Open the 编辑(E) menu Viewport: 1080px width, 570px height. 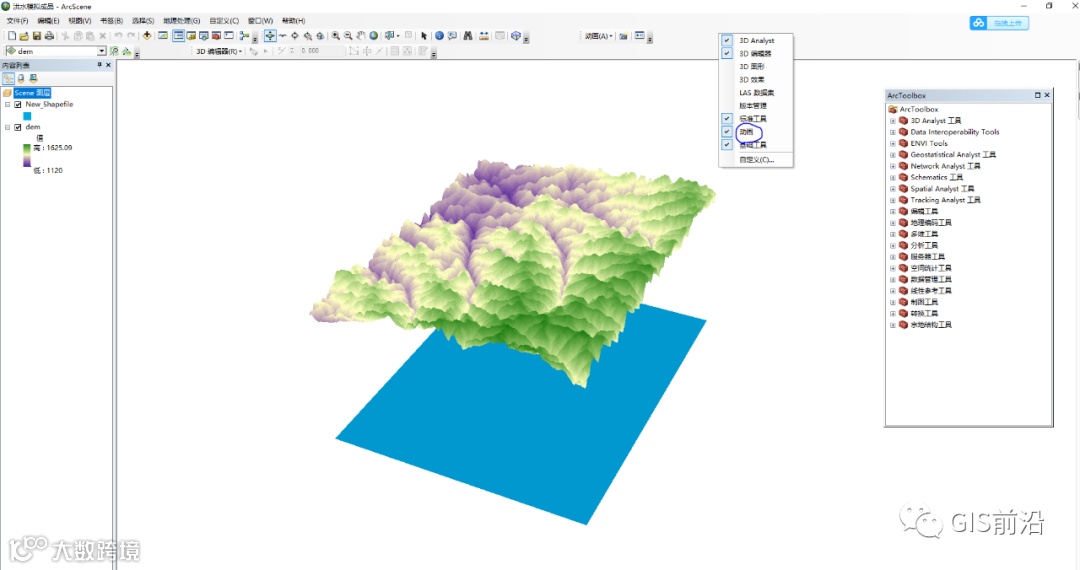tap(48, 21)
